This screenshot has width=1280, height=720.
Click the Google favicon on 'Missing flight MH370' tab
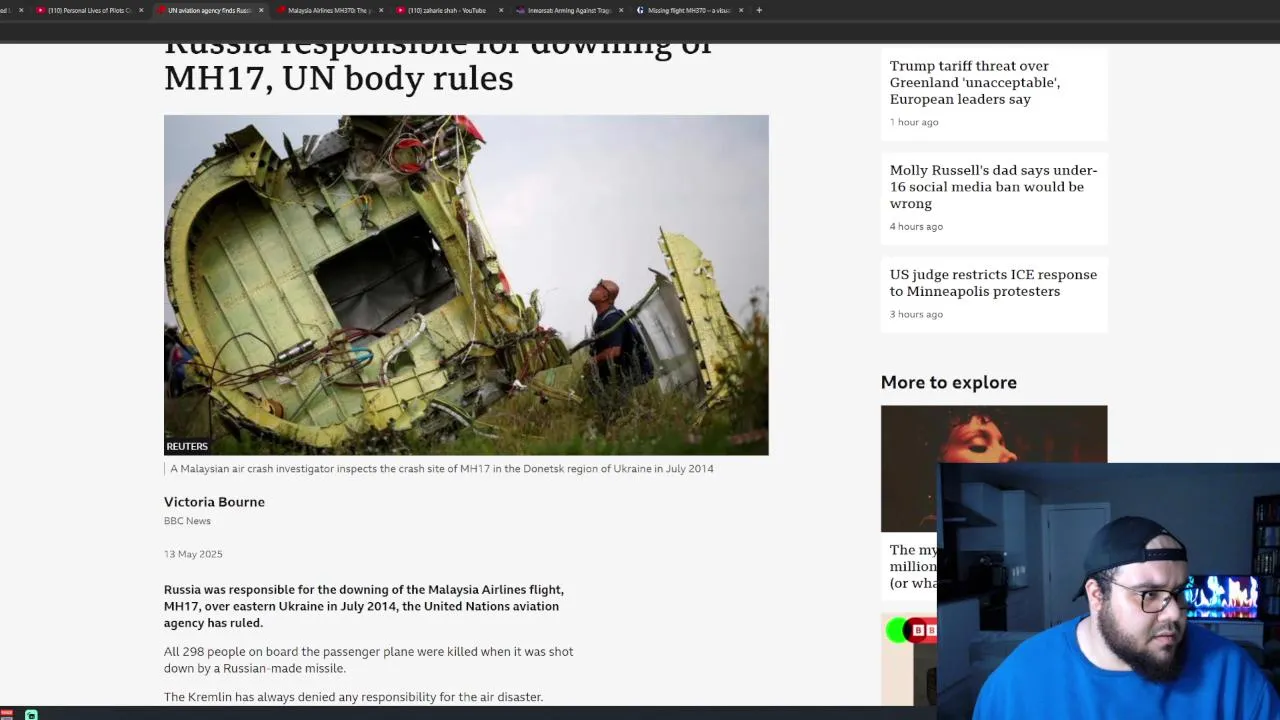pos(640,10)
